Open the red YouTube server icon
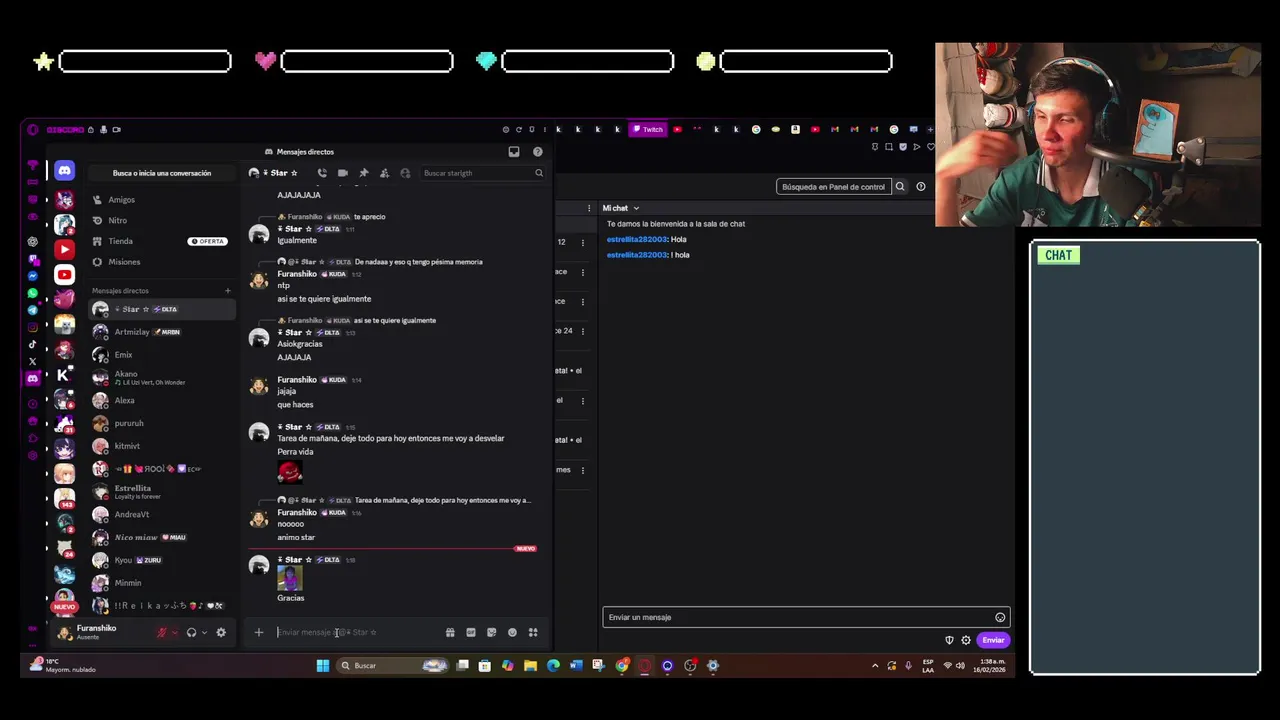The image size is (1280, 720). (x=65, y=249)
